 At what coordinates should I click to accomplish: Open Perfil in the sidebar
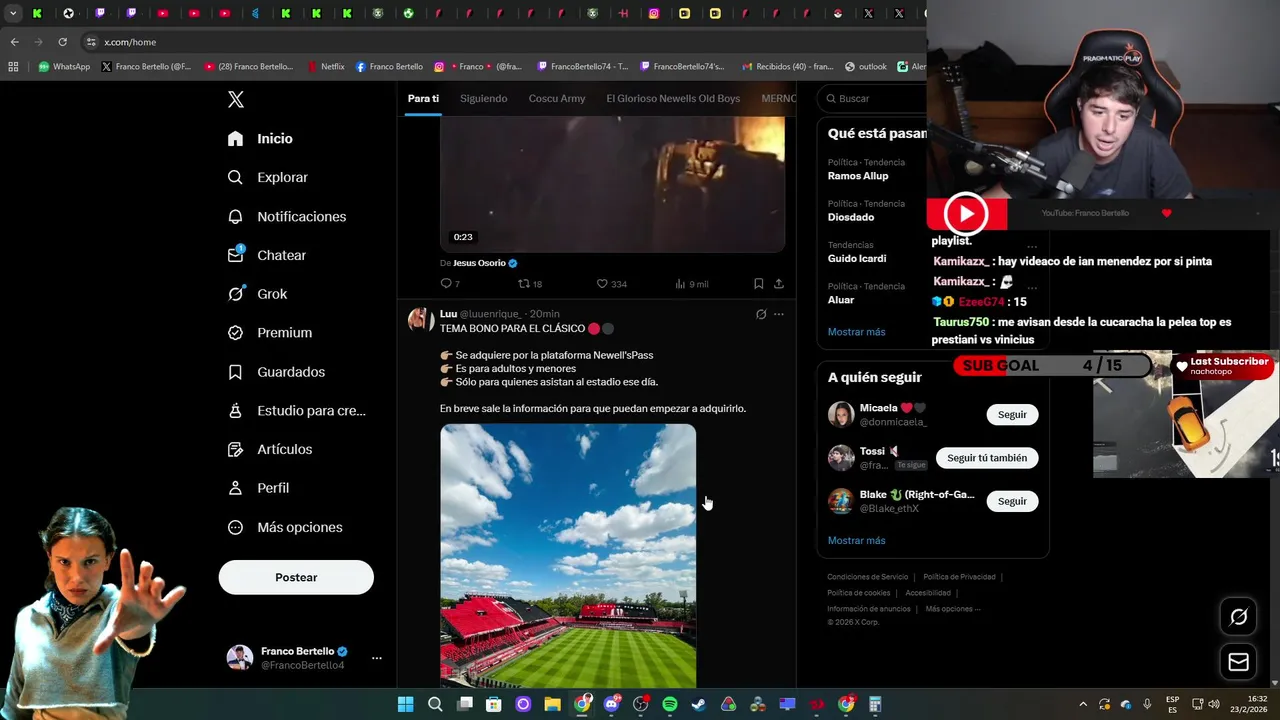(x=258, y=488)
